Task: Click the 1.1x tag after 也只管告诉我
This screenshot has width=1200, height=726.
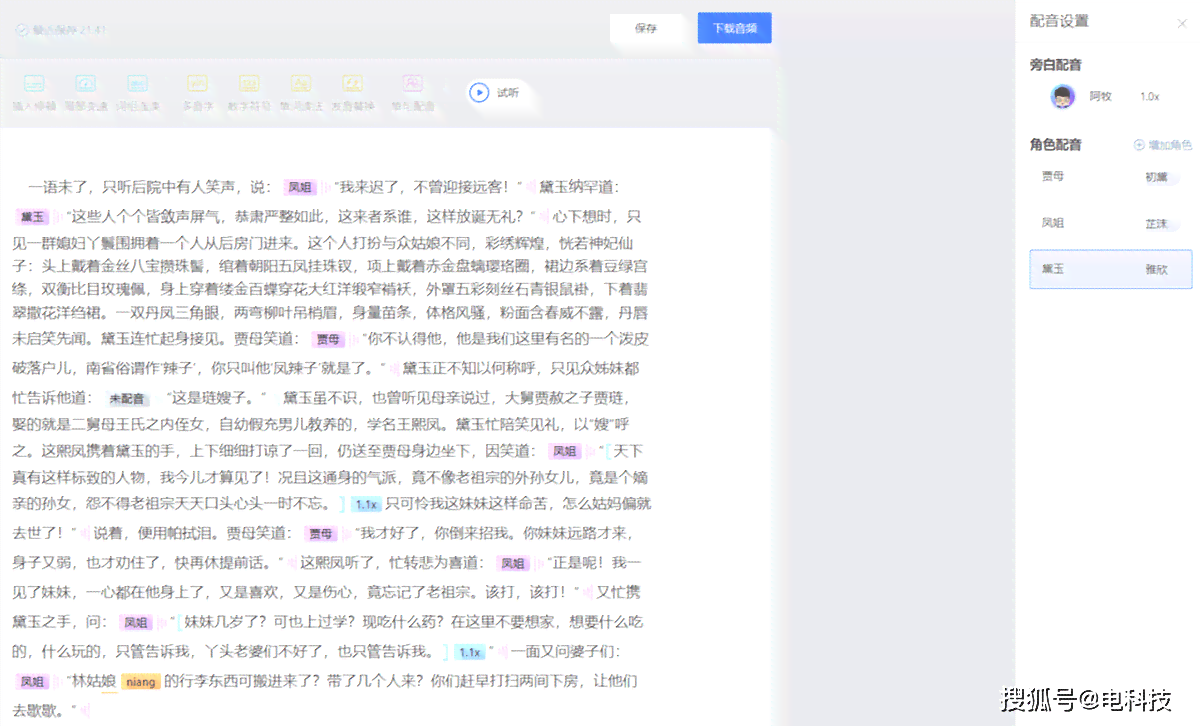Action: click(469, 653)
